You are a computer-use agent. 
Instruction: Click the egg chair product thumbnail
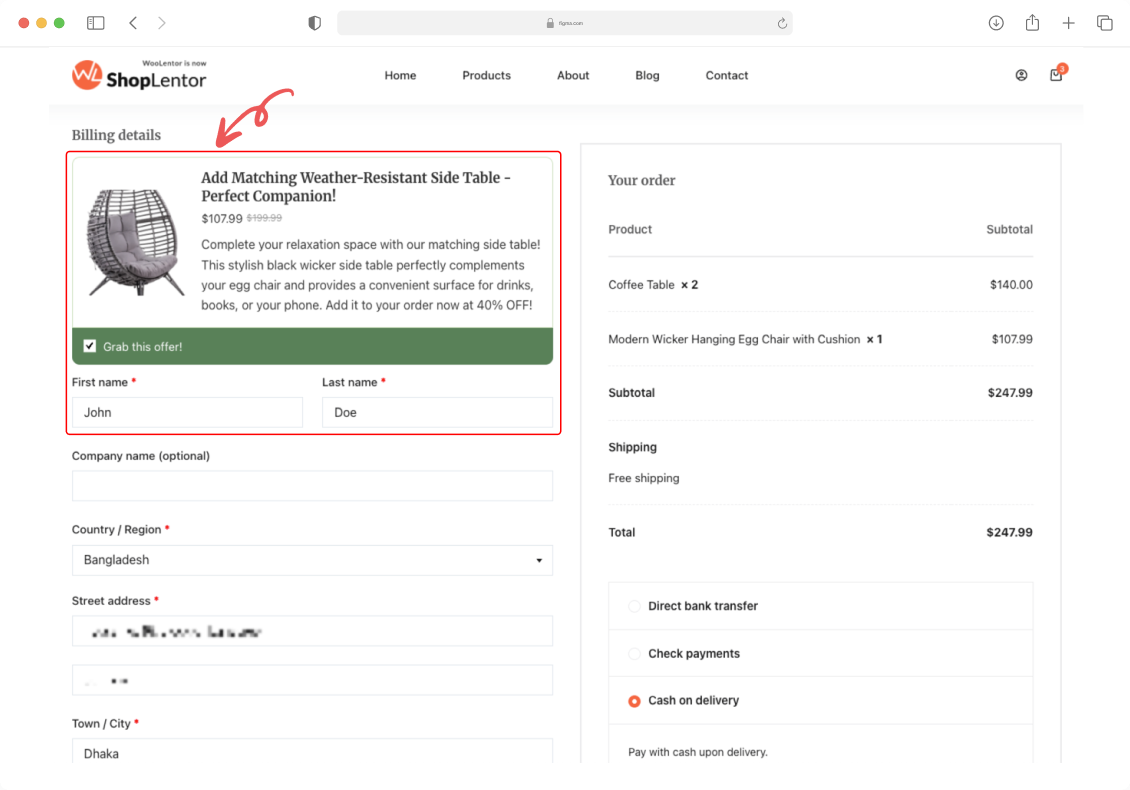click(x=135, y=242)
